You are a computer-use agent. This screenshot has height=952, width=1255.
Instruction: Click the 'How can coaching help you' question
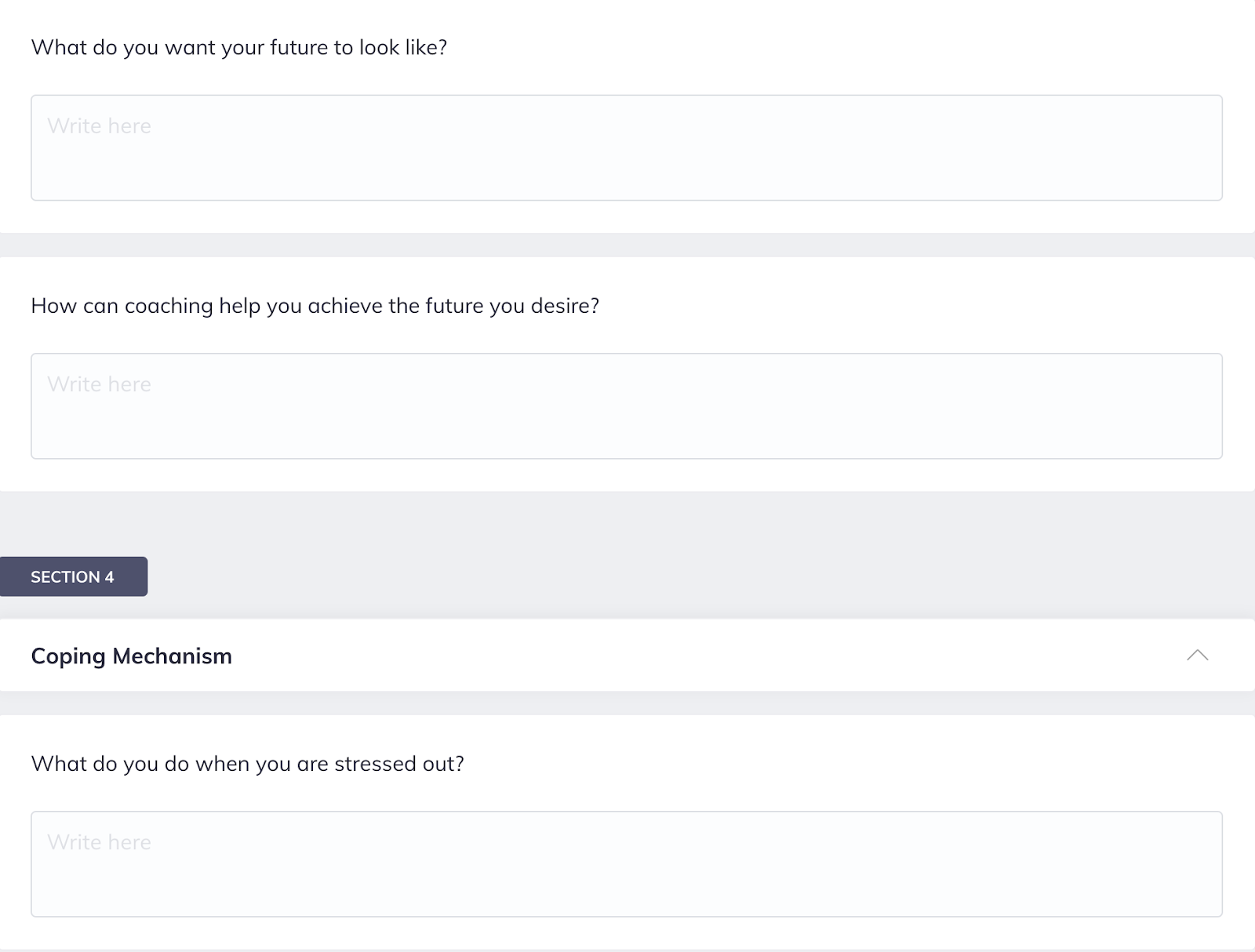315,306
